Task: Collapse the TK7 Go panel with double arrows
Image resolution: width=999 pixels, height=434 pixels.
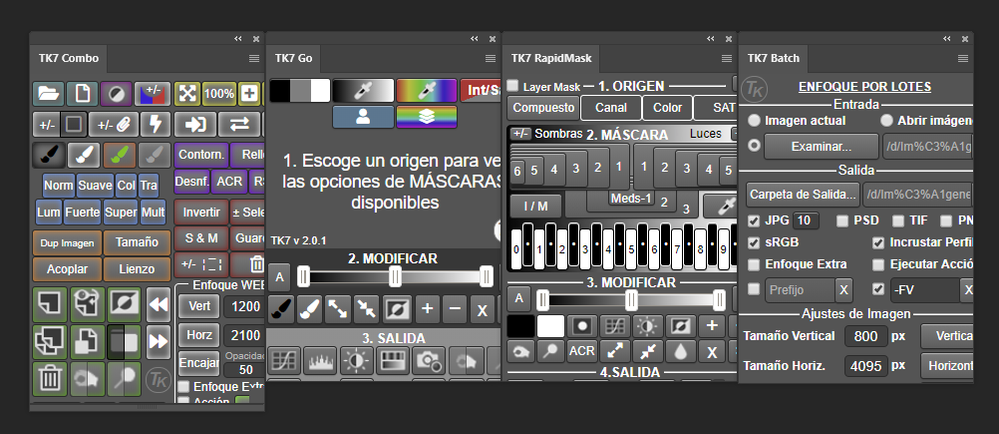Action: coord(474,39)
